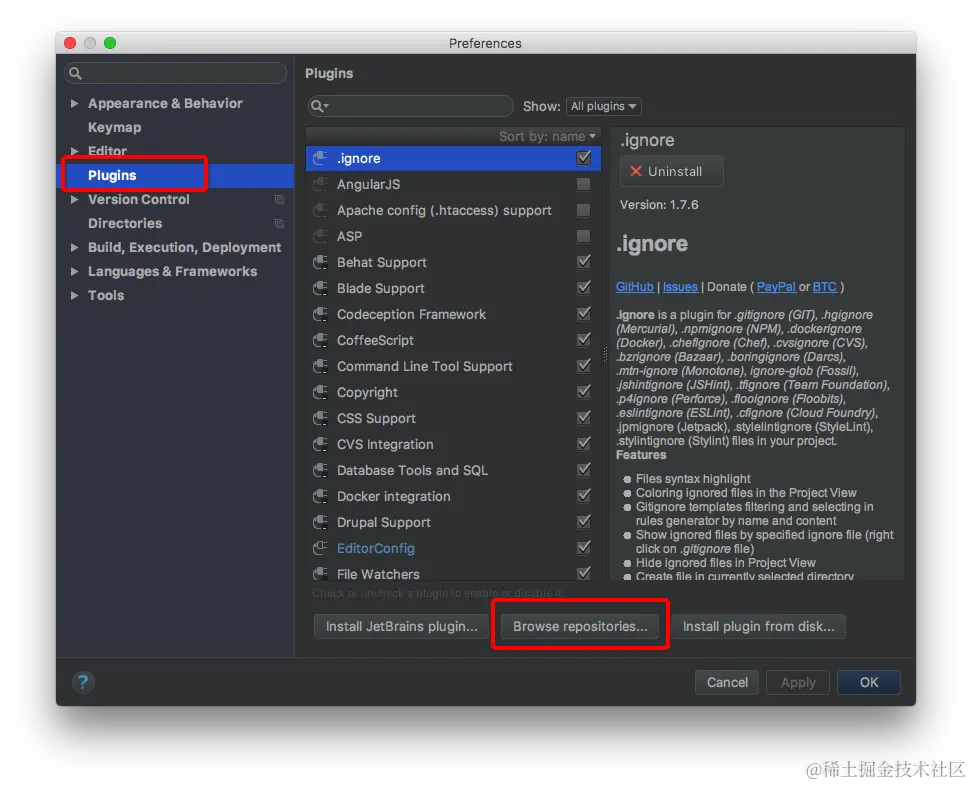This screenshot has width=972, height=786.
Task: Click the Drupal Support plugin icon
Action: point(320,523)
